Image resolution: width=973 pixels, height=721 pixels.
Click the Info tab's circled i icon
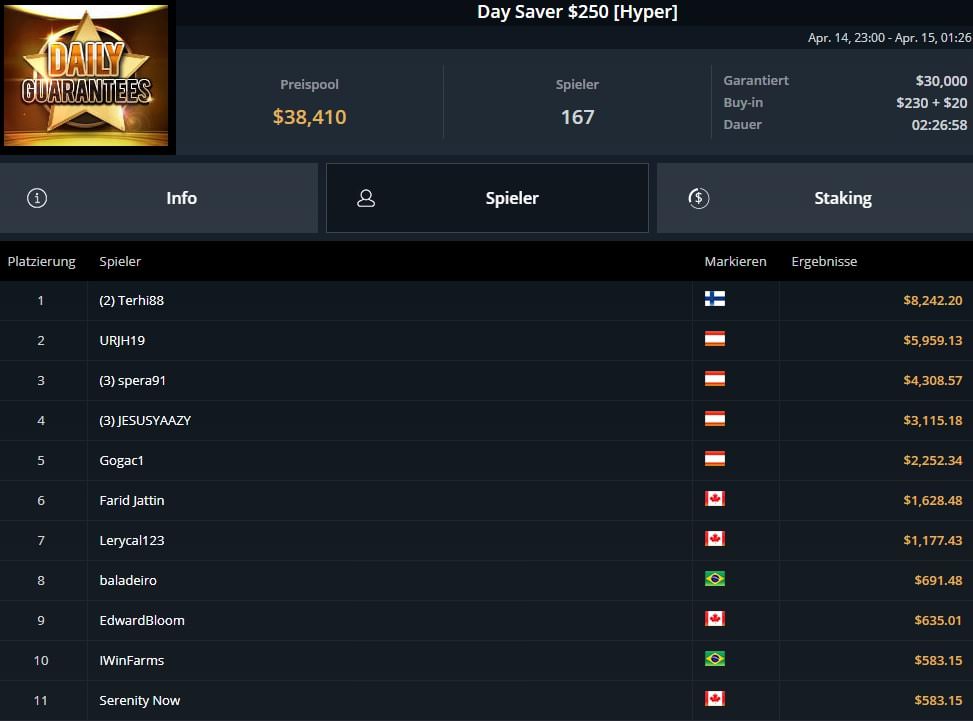pos(37,198)
